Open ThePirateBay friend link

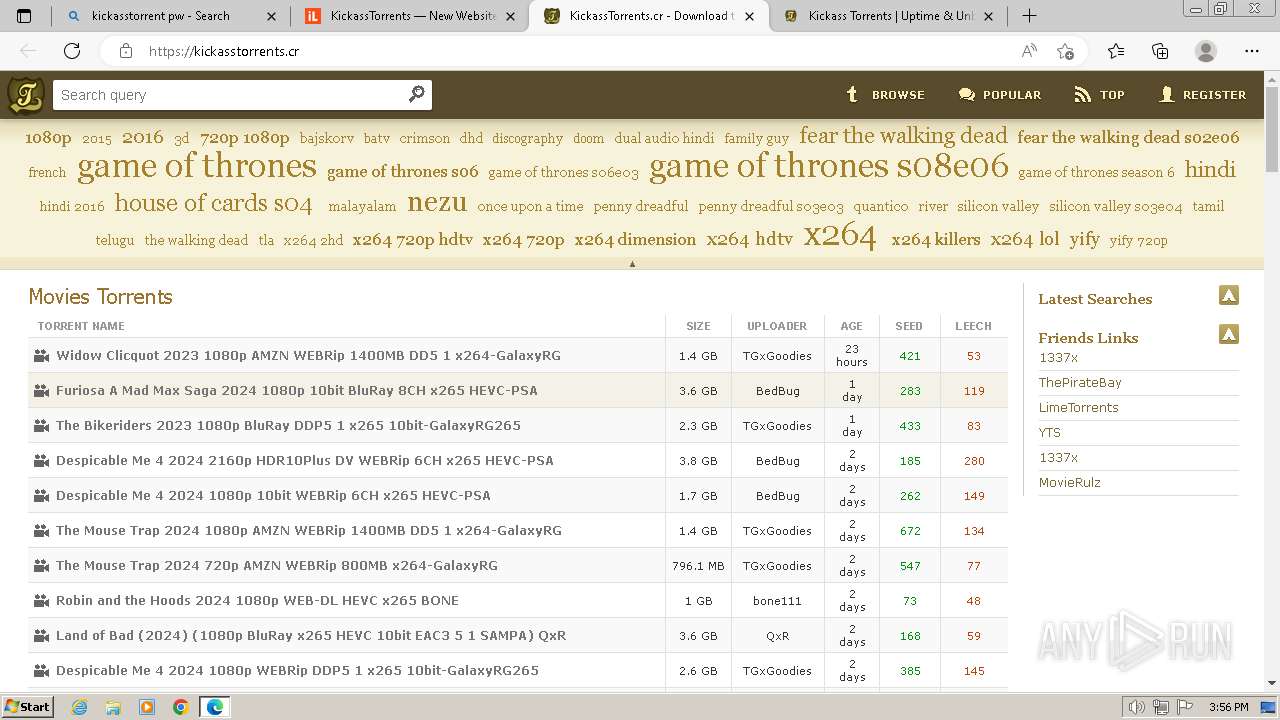[x=1080, y=382]
